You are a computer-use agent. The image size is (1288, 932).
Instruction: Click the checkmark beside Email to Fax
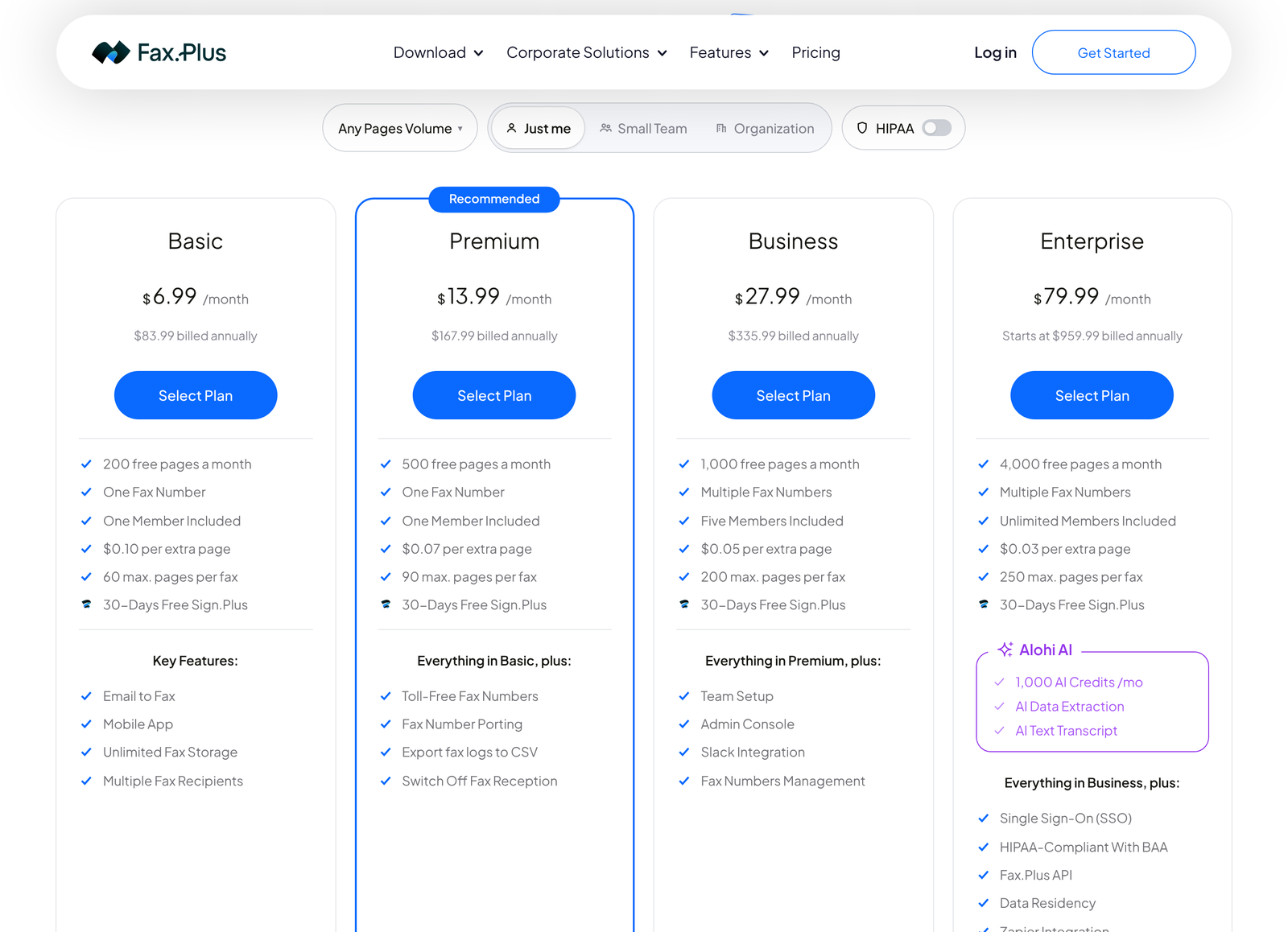coord(86,696)
